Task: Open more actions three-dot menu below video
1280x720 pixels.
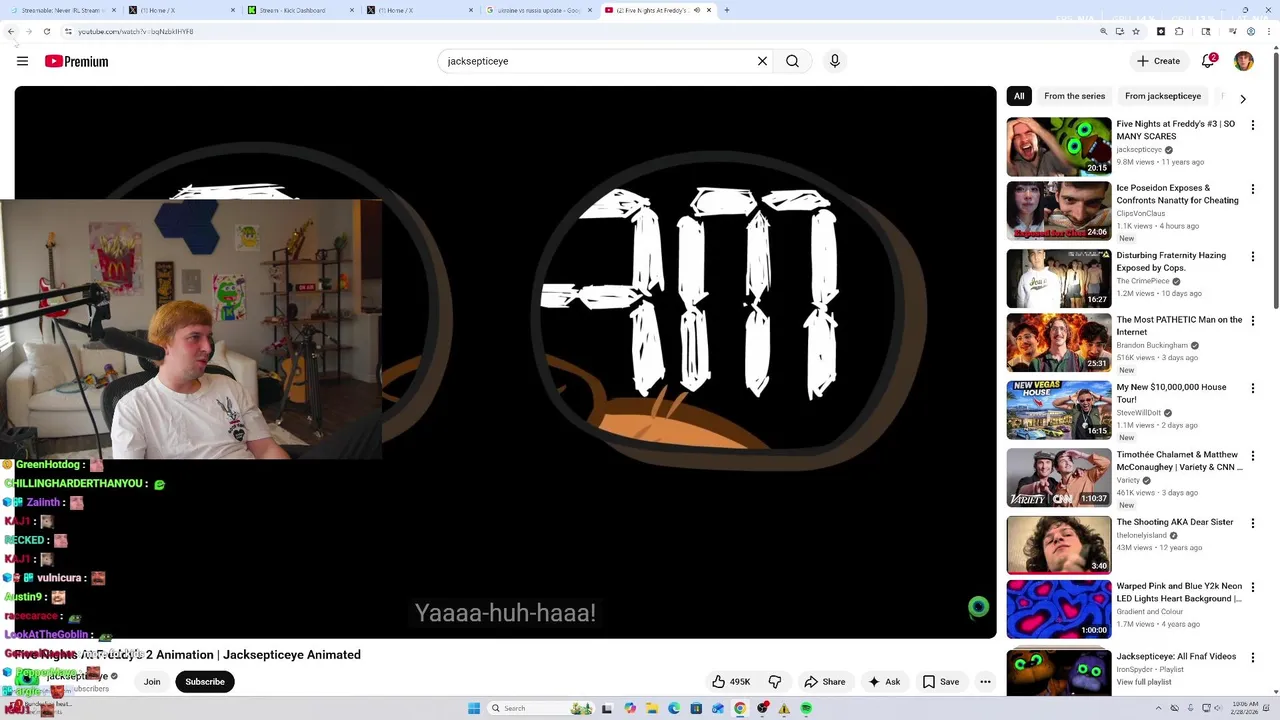Action: click(985, 682)
